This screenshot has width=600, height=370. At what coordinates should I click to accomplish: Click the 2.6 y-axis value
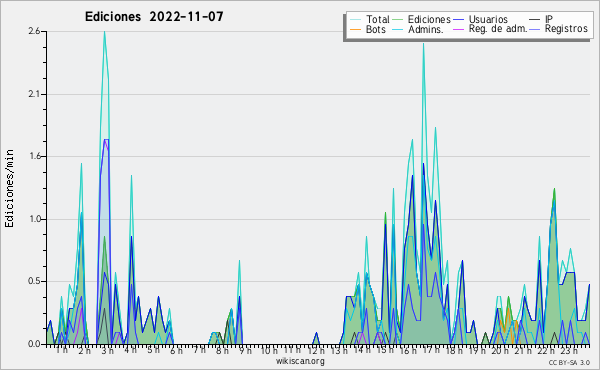click(x=34, y=31)
